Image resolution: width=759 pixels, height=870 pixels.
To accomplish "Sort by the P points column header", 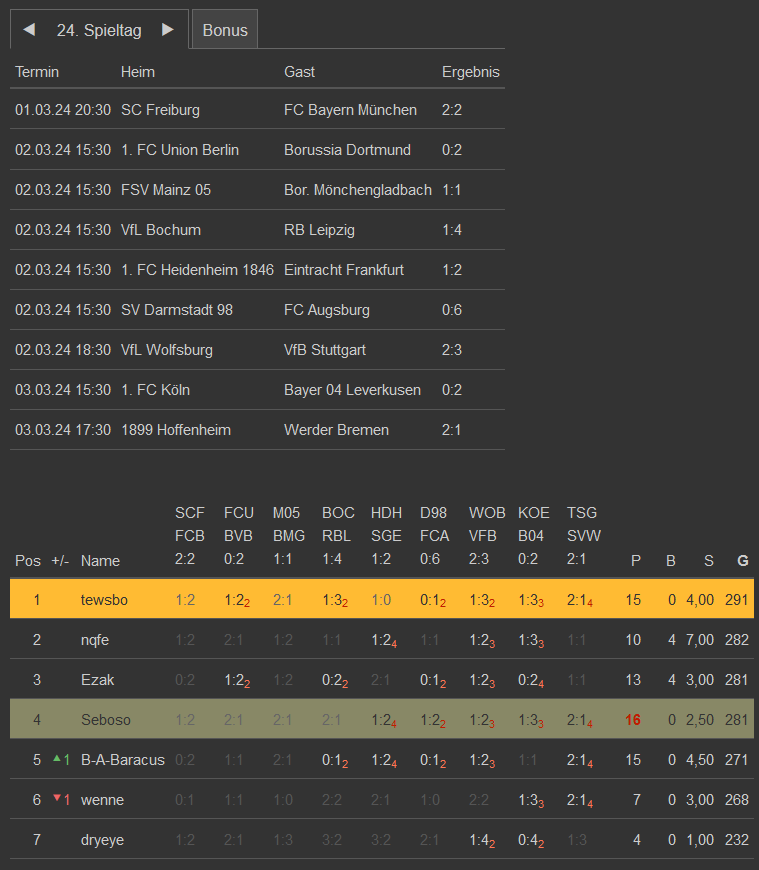I will tap(635, 561).
